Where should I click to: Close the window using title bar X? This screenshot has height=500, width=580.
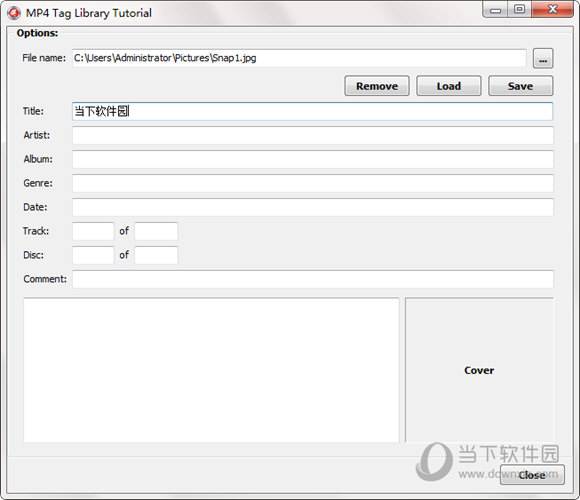pos(553,10)
